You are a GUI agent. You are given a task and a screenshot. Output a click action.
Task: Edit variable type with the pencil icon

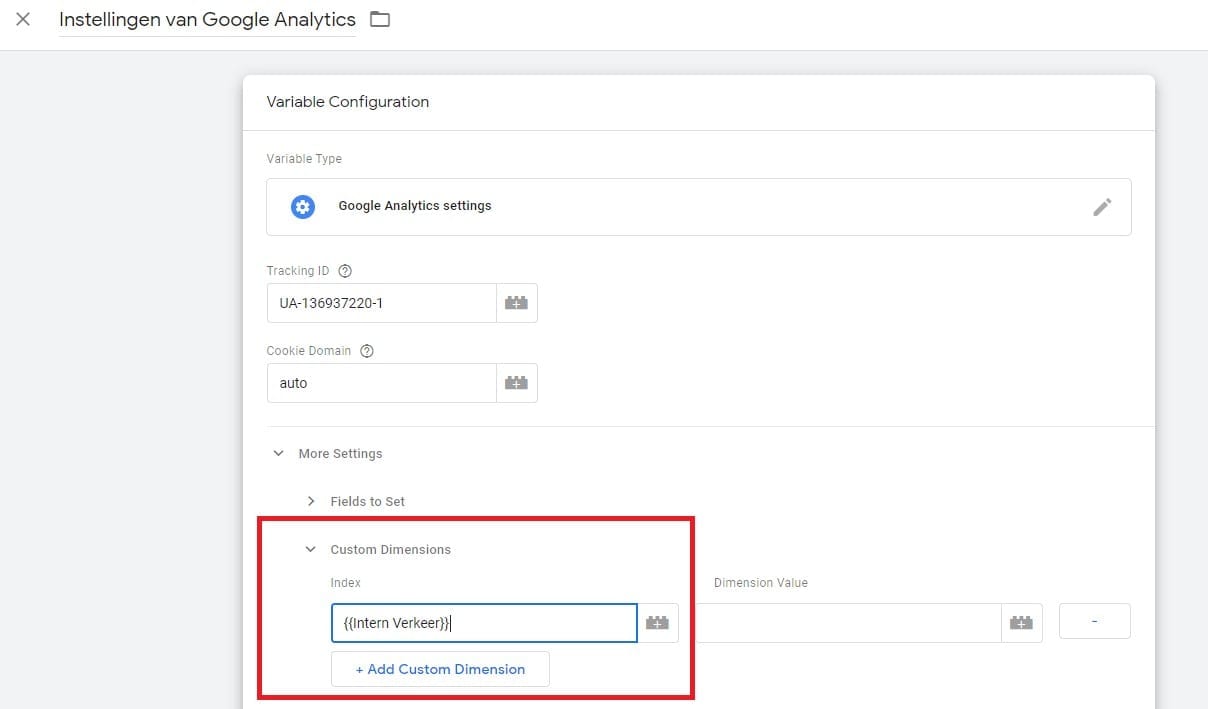[x=1102, y=207]
